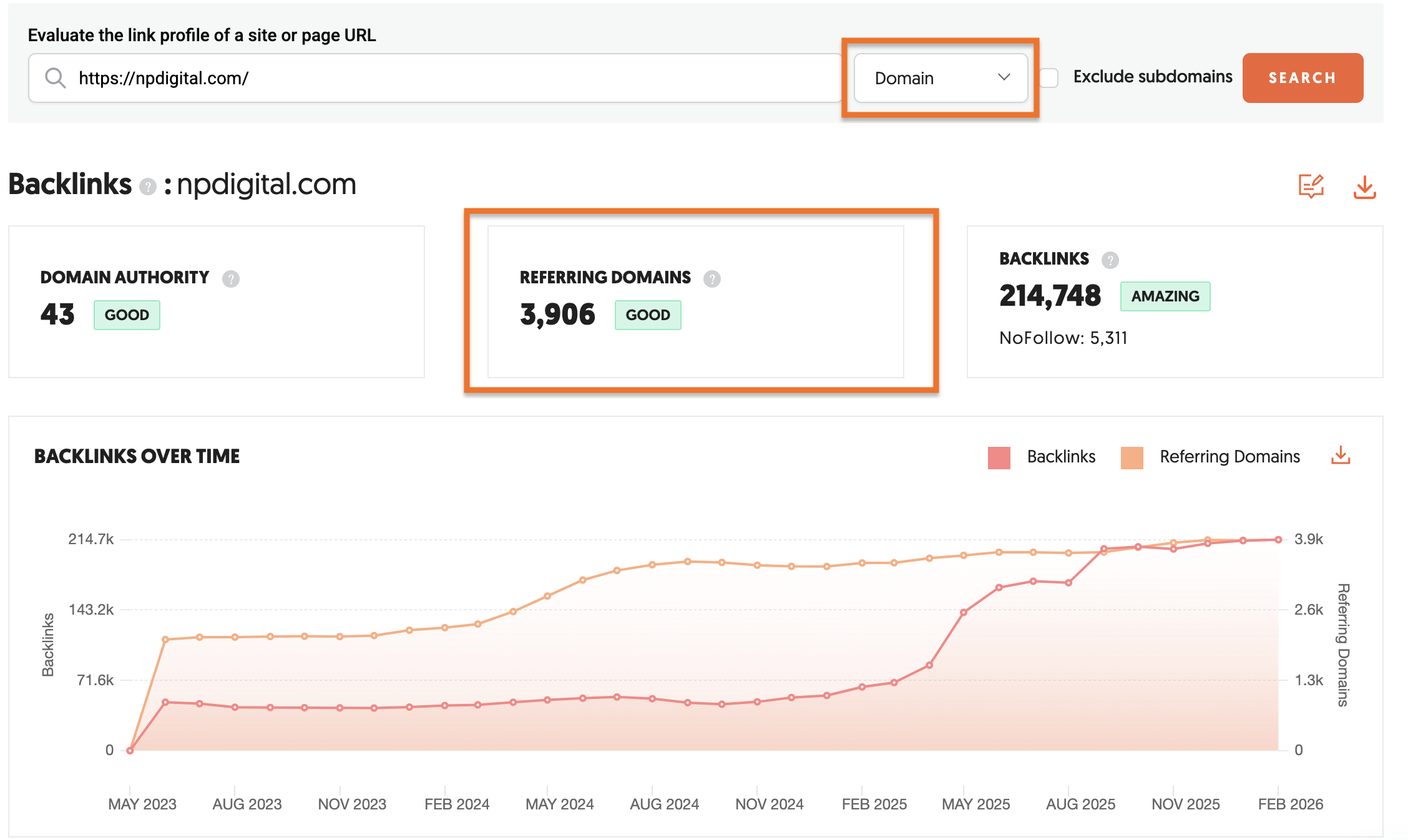The height and width of the screenshot is (840, 1408).
Task: Click the FEB 2024 x-axis label
Action: (457, 804)
